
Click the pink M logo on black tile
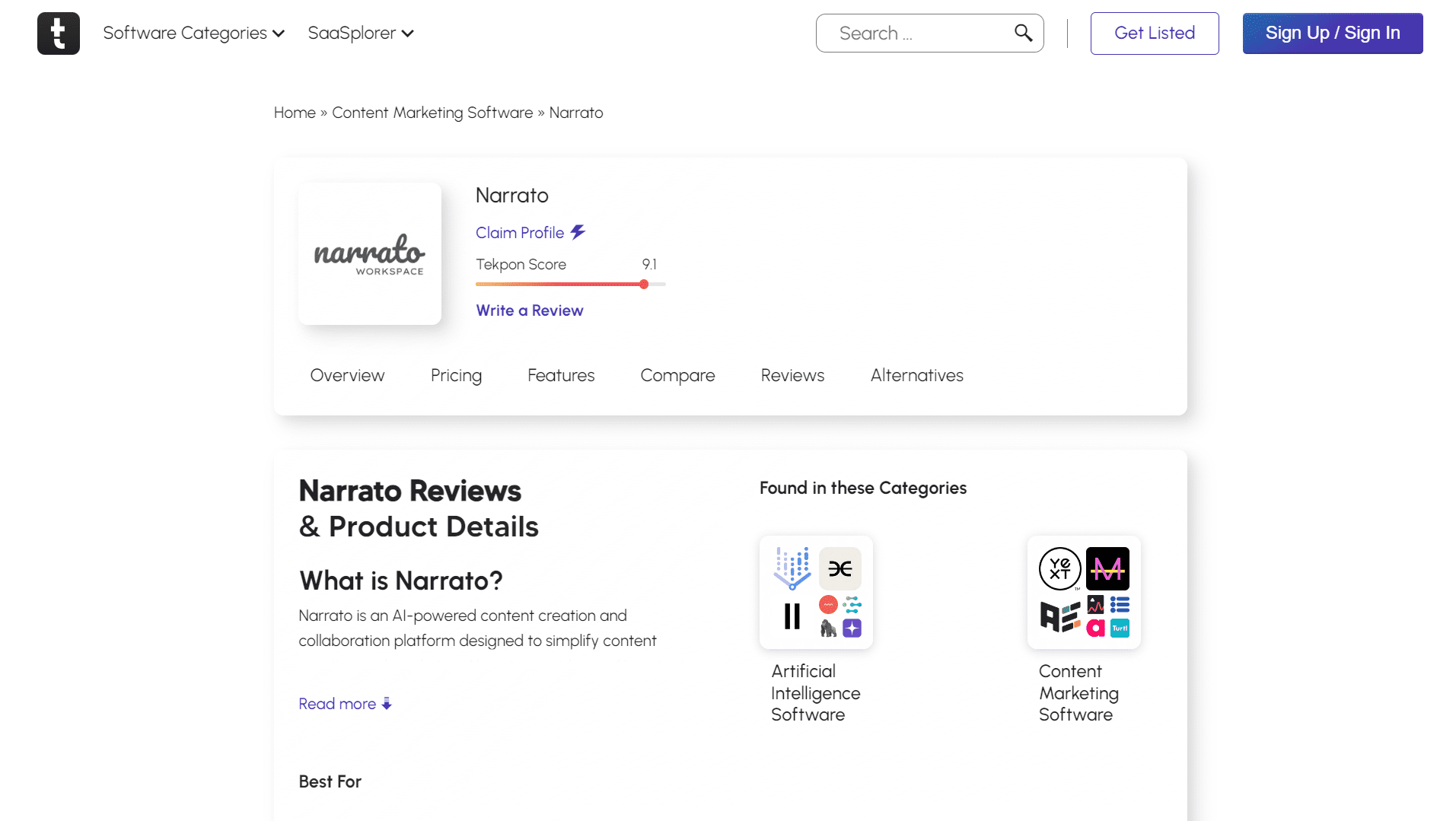point(1107,568)
